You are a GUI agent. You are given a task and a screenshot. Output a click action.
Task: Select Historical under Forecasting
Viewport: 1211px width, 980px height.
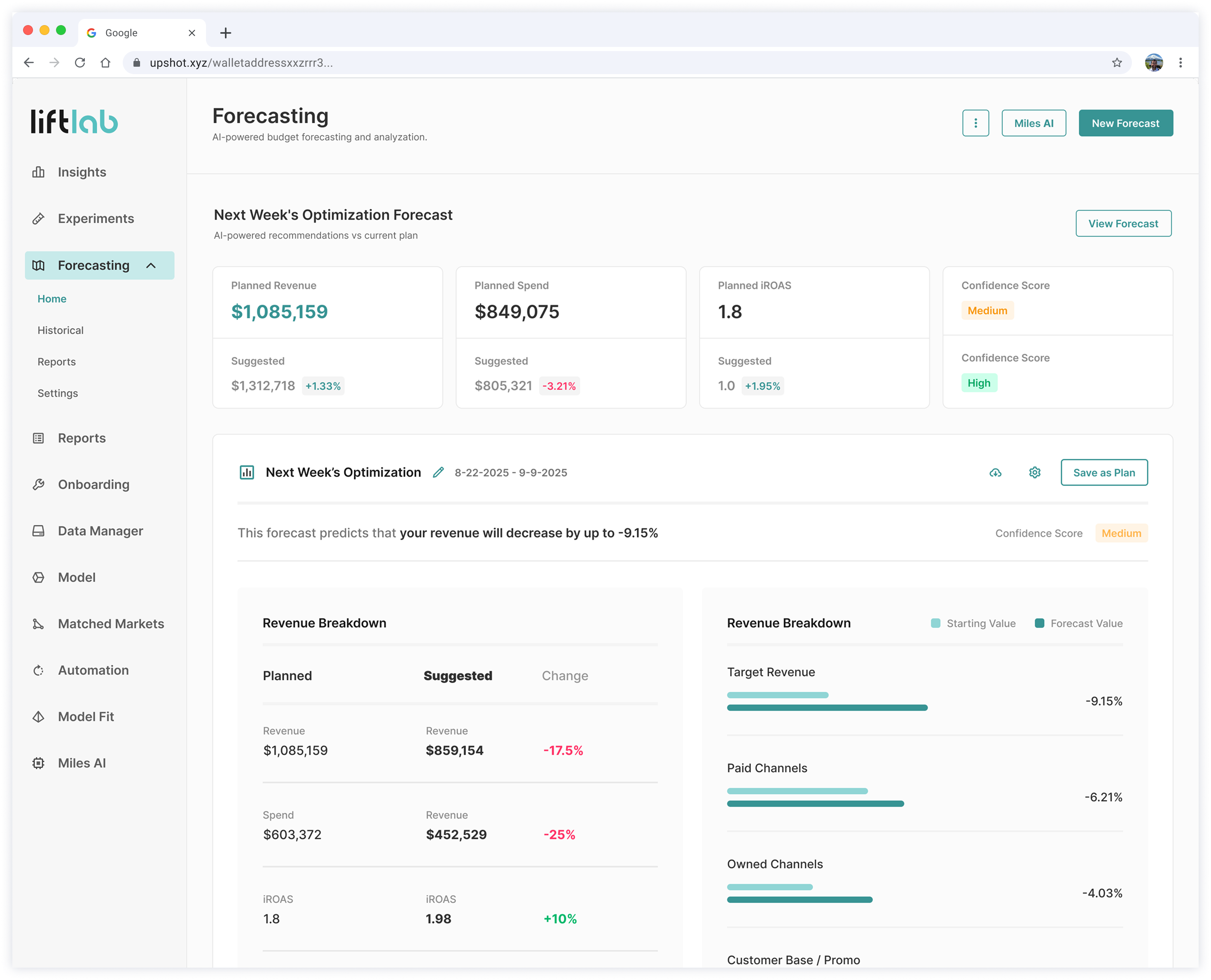point(61,330)
